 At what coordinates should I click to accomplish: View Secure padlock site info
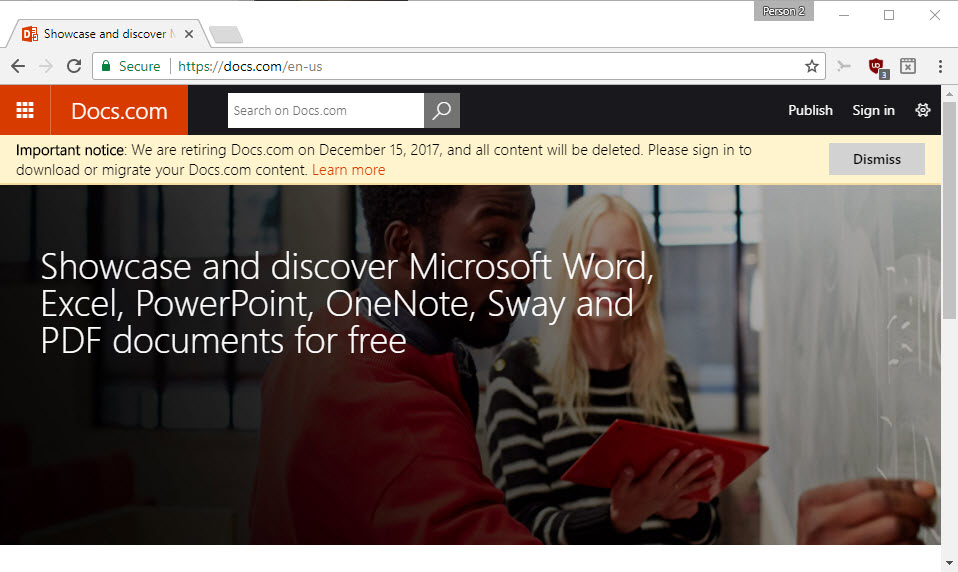tap(131, 66)
